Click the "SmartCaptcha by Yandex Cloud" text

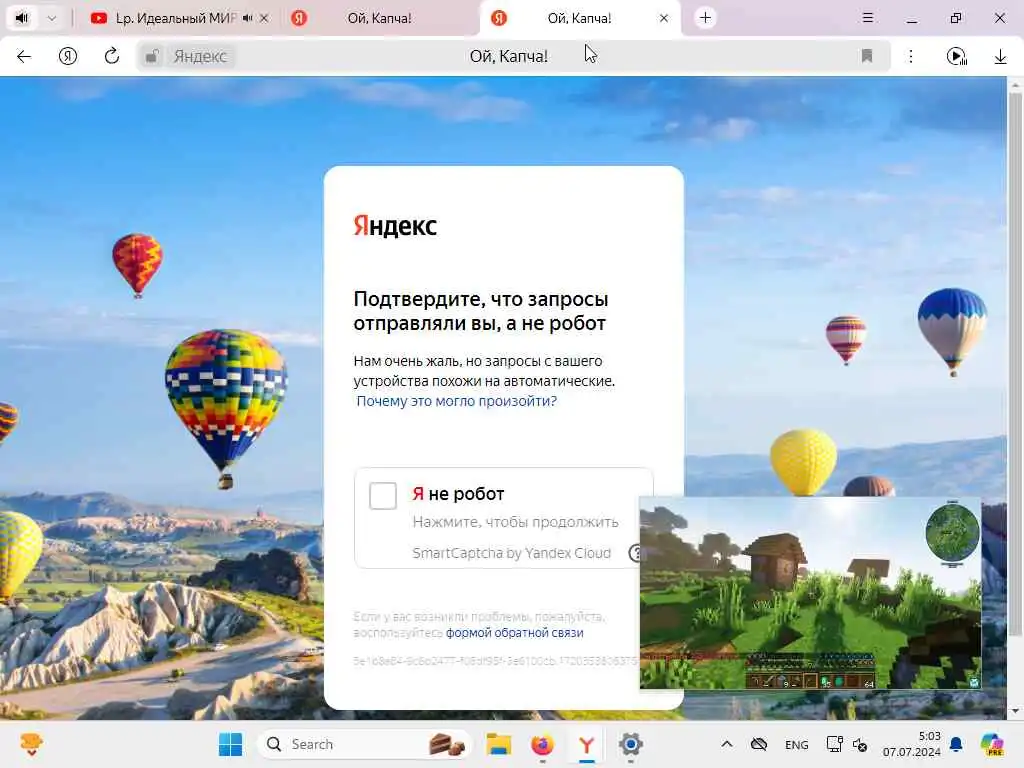[x=511, y=553]
